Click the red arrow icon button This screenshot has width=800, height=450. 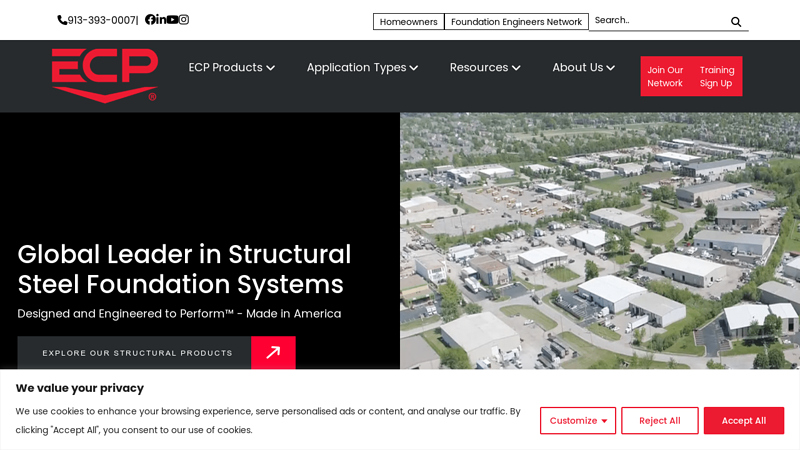273,353
